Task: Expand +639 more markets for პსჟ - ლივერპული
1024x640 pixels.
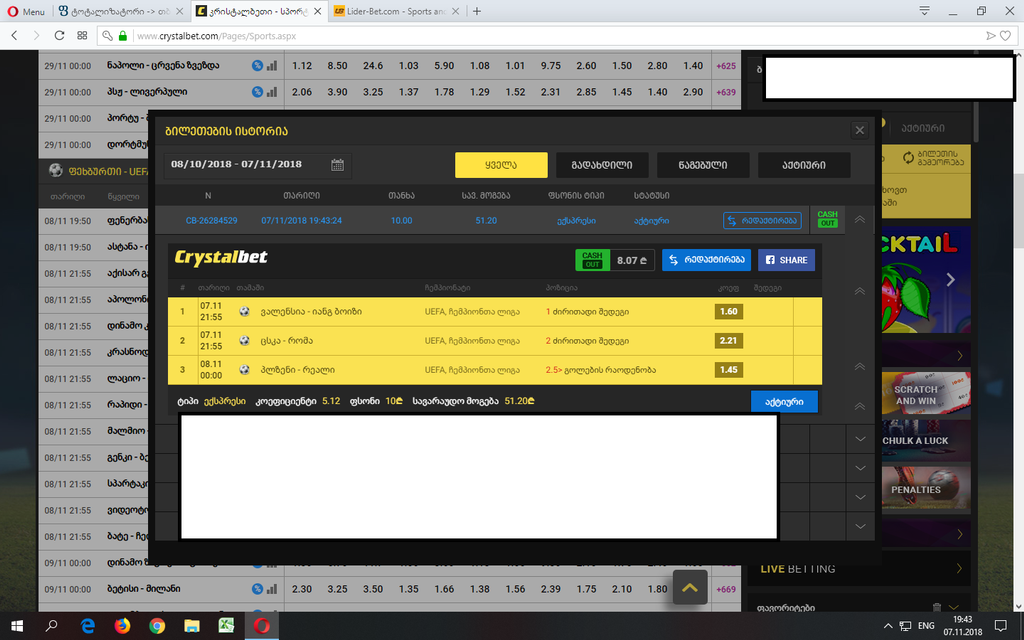Action: click(x=726, y=92)
